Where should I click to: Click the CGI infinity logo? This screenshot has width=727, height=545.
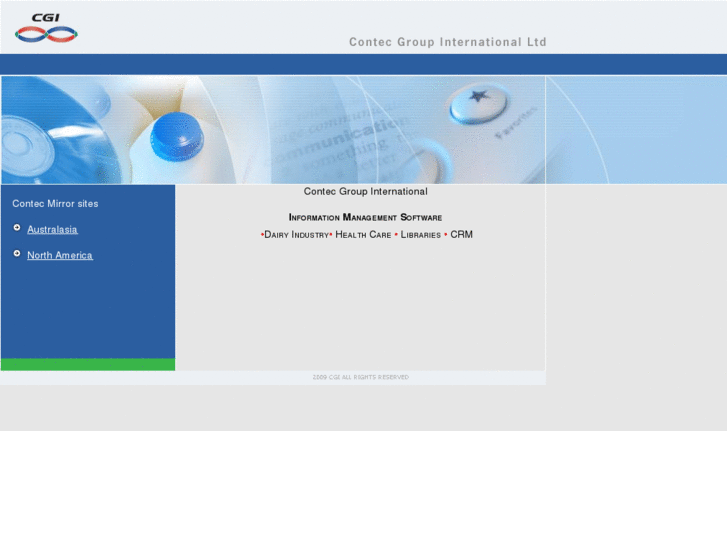point(46,28)
